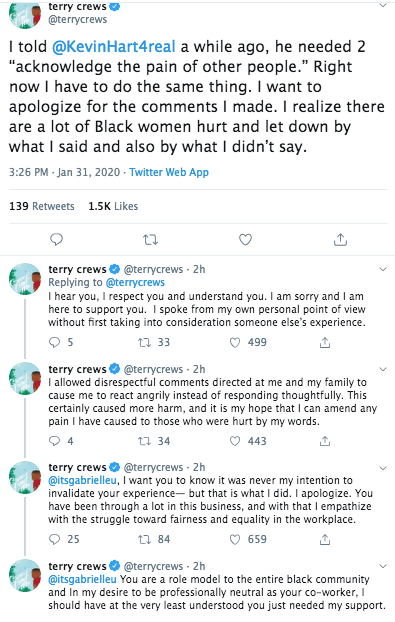This screenshot has width=395, height=622.
Task: Open the first @itsgabrielleu mention
Action: pos(82,480)
